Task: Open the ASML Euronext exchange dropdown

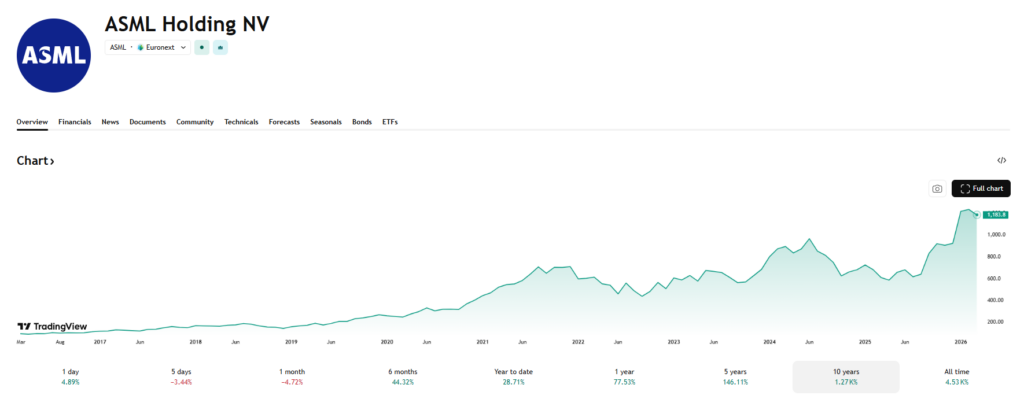Action: [148, 47]
